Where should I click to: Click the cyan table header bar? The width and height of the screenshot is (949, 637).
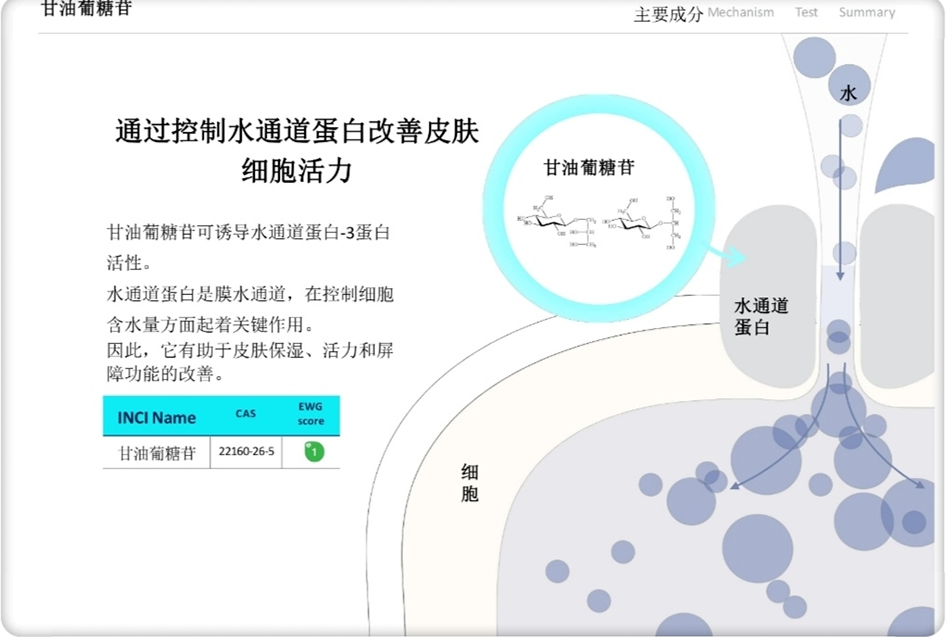tap(220, 415)
